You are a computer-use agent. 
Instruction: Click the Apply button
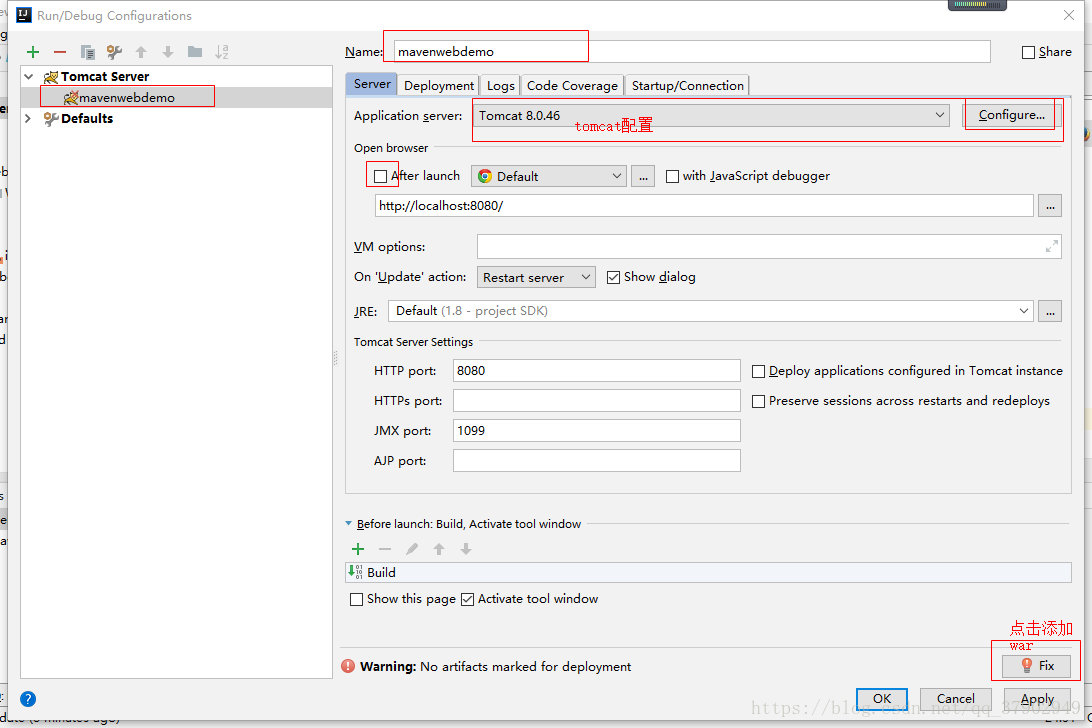pos(1037,699)
